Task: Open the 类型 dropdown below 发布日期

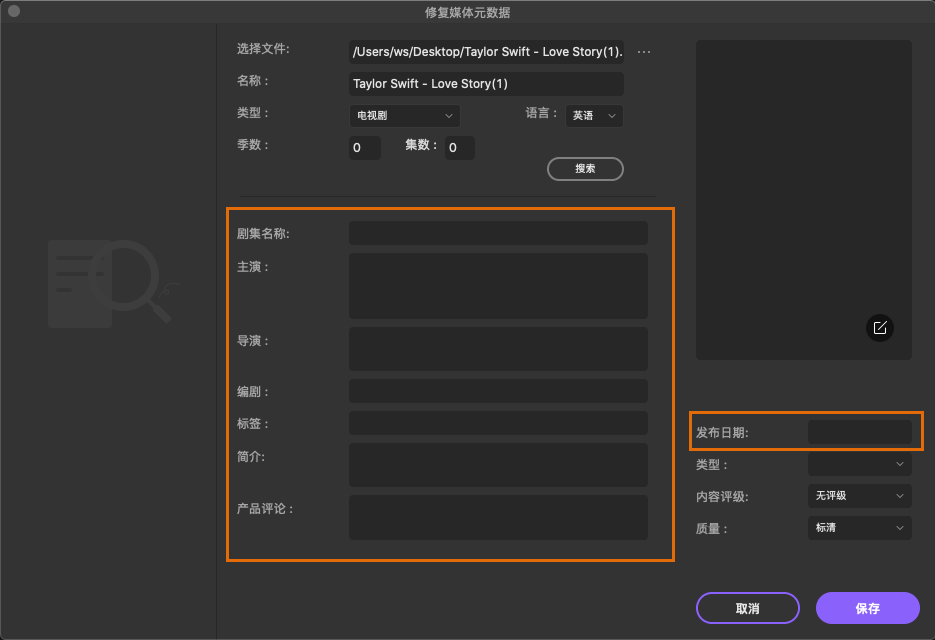Action: (859, 464)
